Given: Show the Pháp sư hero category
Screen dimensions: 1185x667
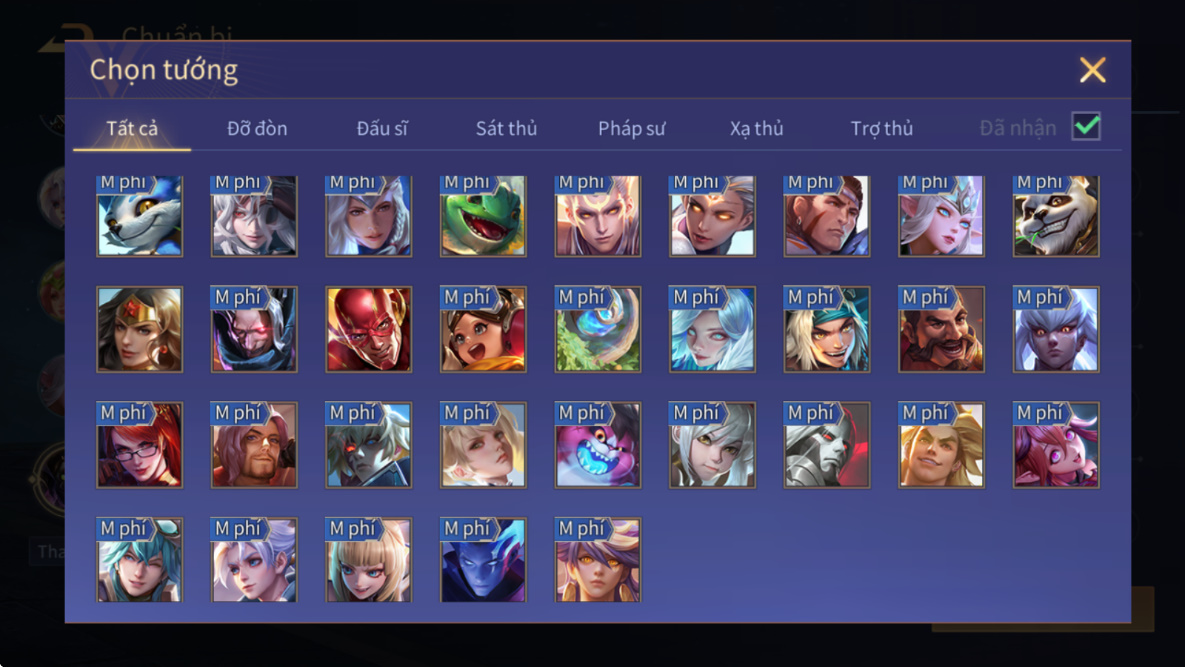Looking at the screenshot, I should click(x=632, y=128).
